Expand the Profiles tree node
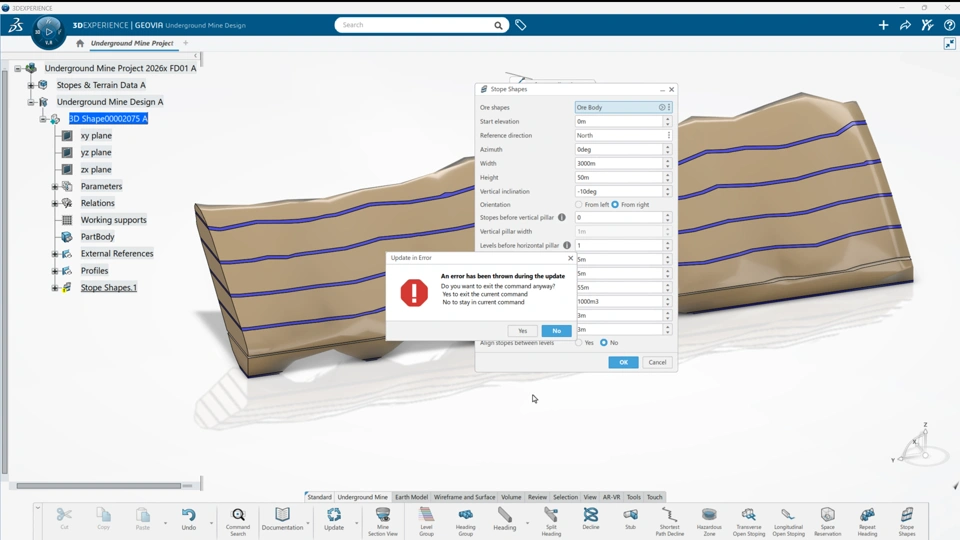The image size is (960, 540). [x=54, y=271]
